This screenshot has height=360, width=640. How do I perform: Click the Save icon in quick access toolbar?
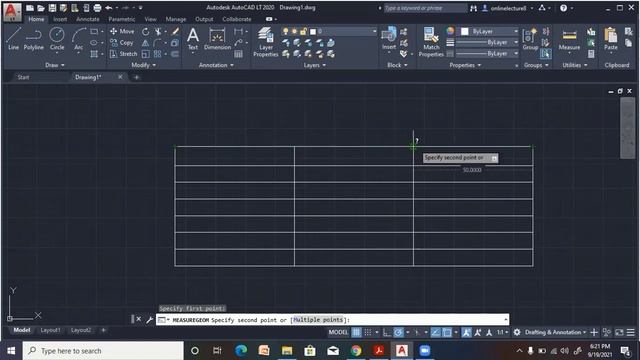pyautogui.click(x=52, y=8)
